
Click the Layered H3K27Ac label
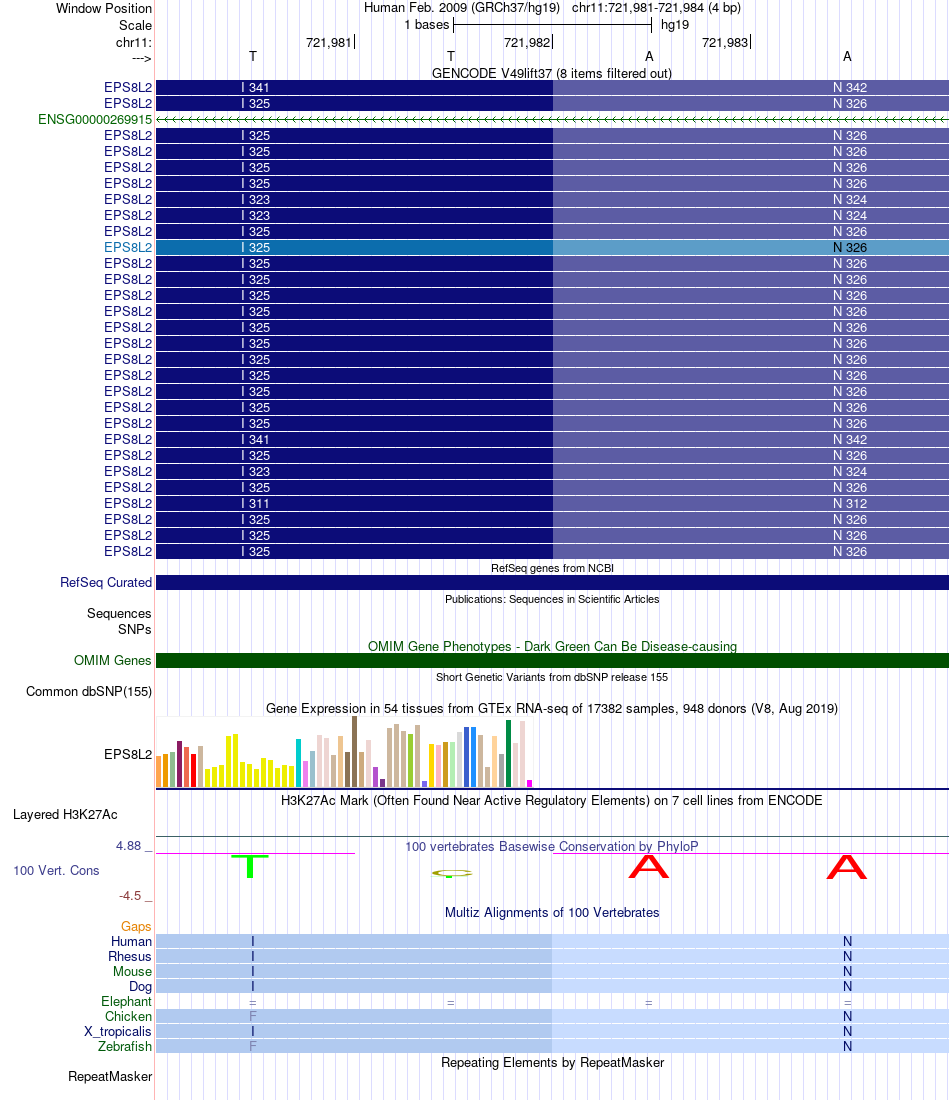[x=65, y=814]
